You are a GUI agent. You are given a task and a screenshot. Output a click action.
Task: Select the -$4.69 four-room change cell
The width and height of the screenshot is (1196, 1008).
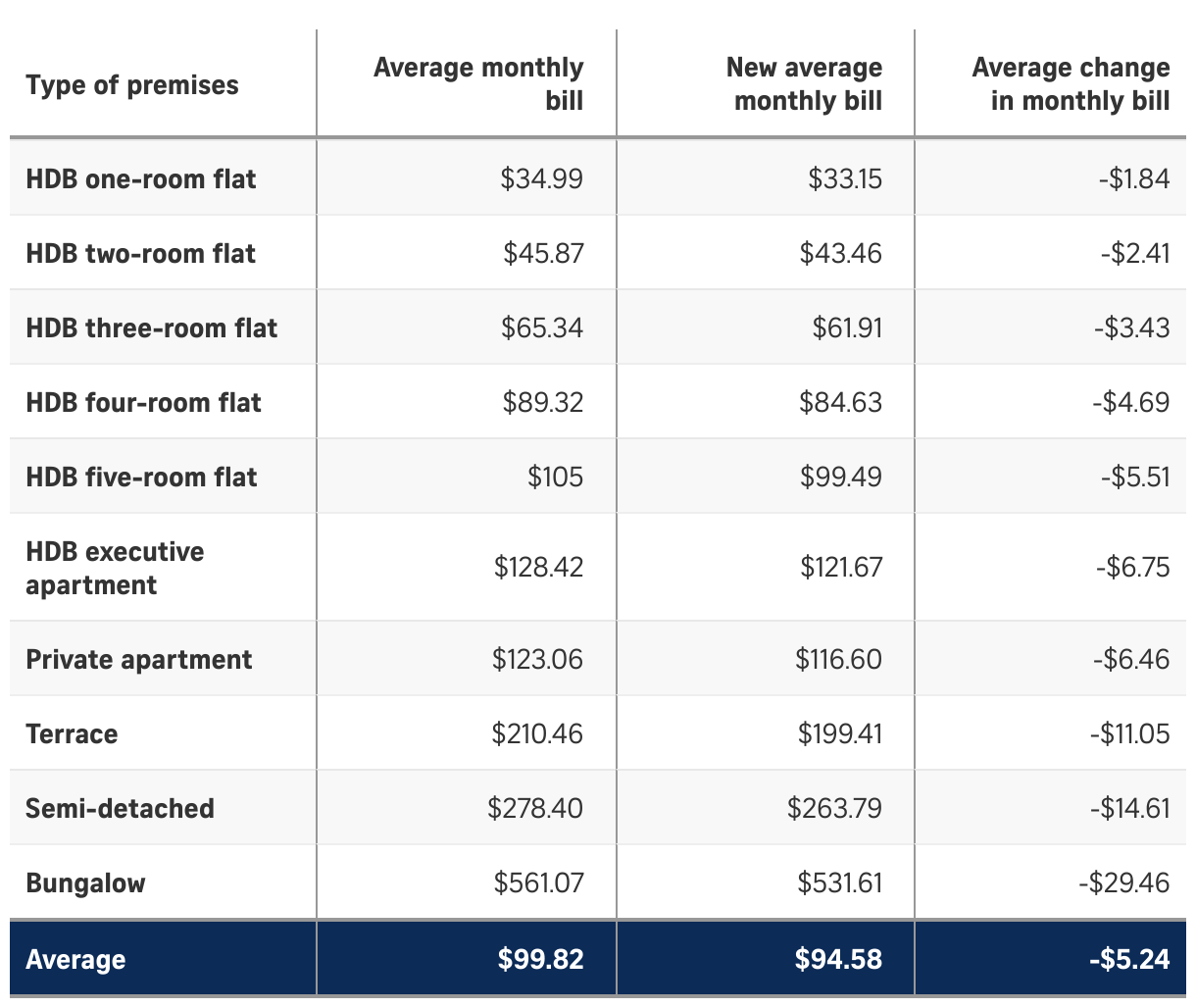pos(1130,402)
